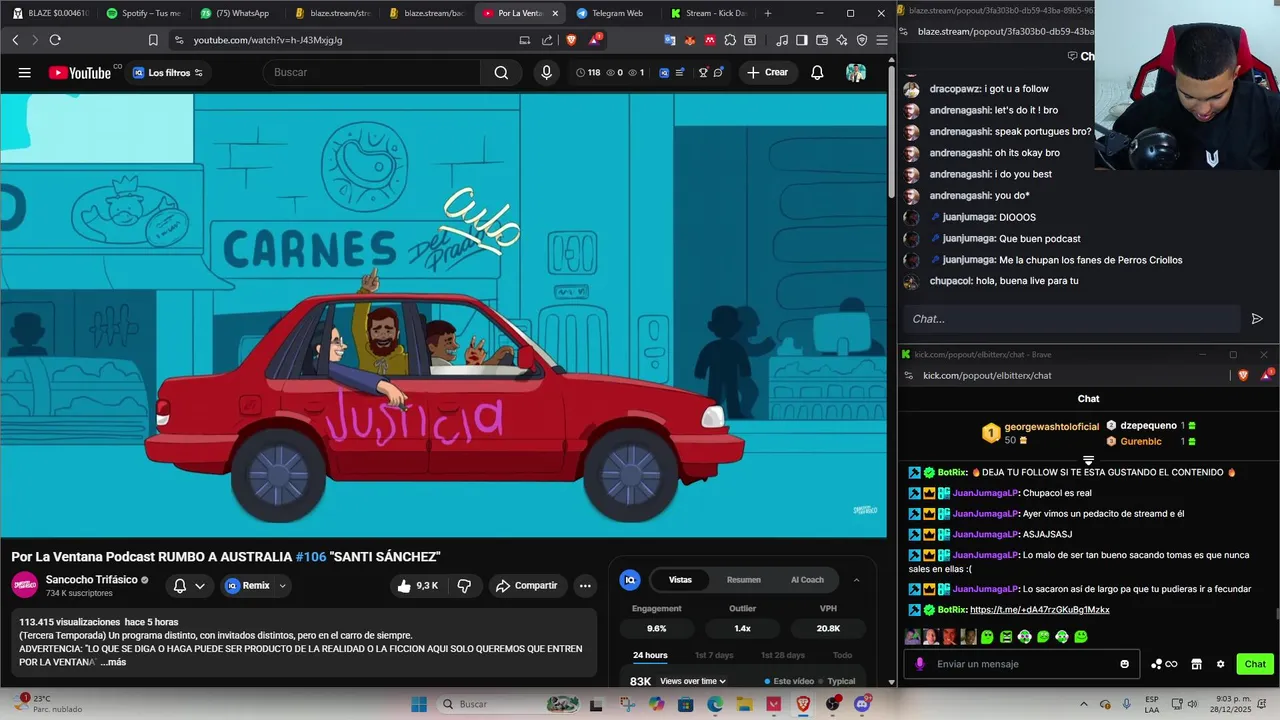
Task: Collapse the vidIQ panel chevron
Action: (856, 580)
